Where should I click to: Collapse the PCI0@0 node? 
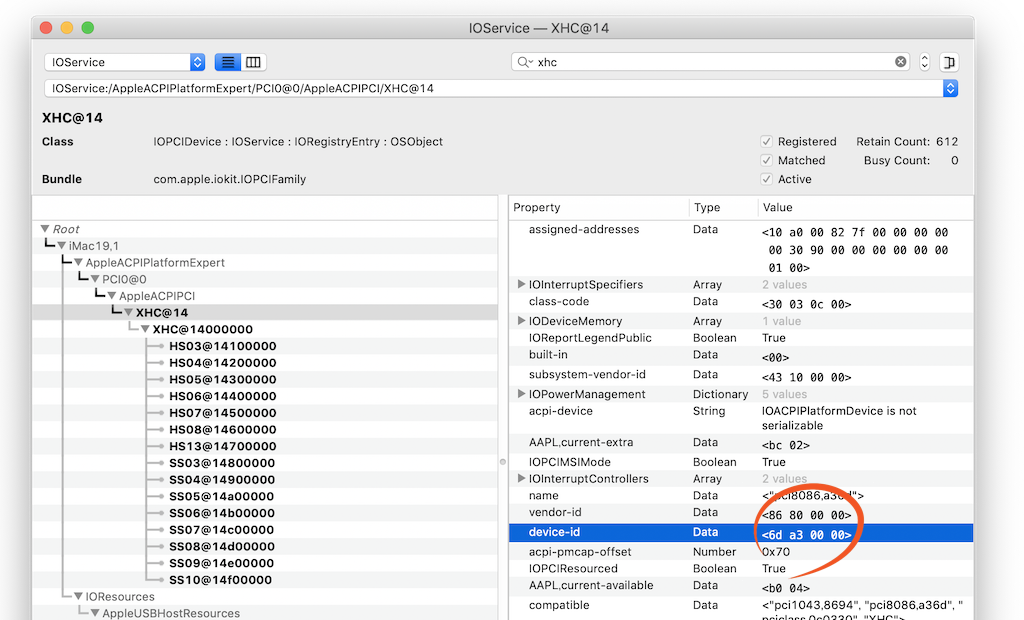95,279
